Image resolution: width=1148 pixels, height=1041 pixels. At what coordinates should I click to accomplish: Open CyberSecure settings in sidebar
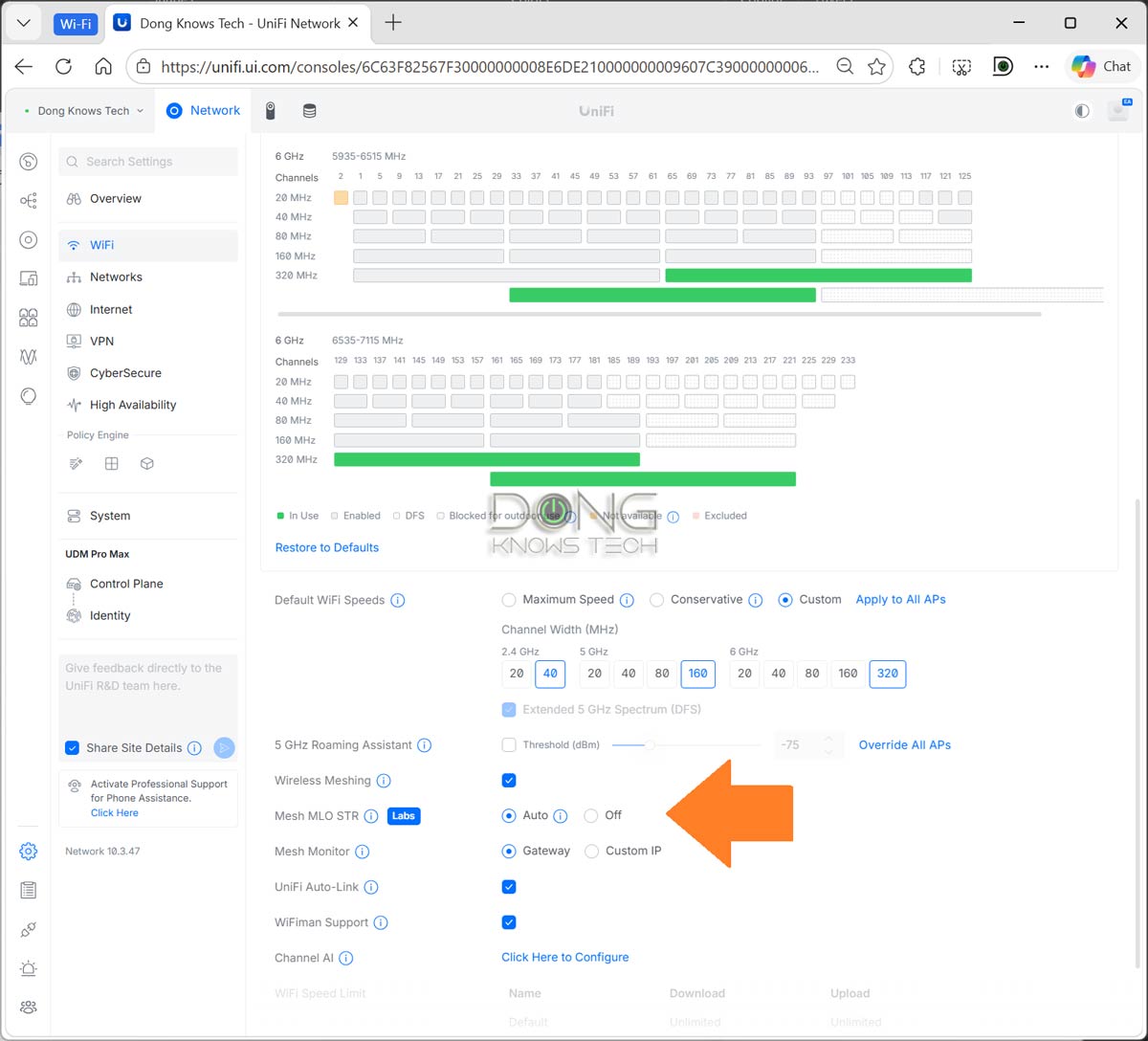coord(148,373)
